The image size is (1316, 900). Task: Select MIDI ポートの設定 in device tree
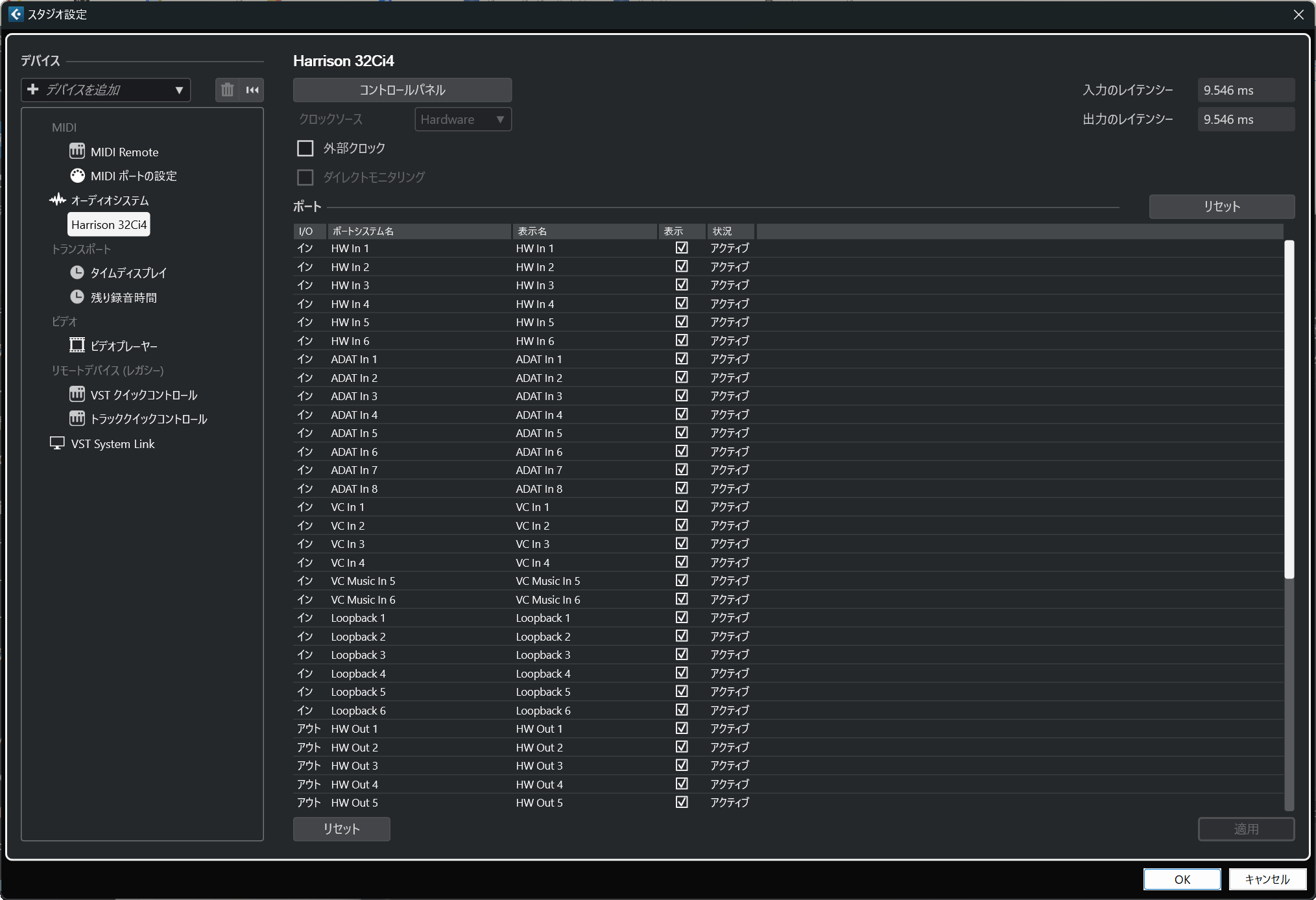pos(134,176)
